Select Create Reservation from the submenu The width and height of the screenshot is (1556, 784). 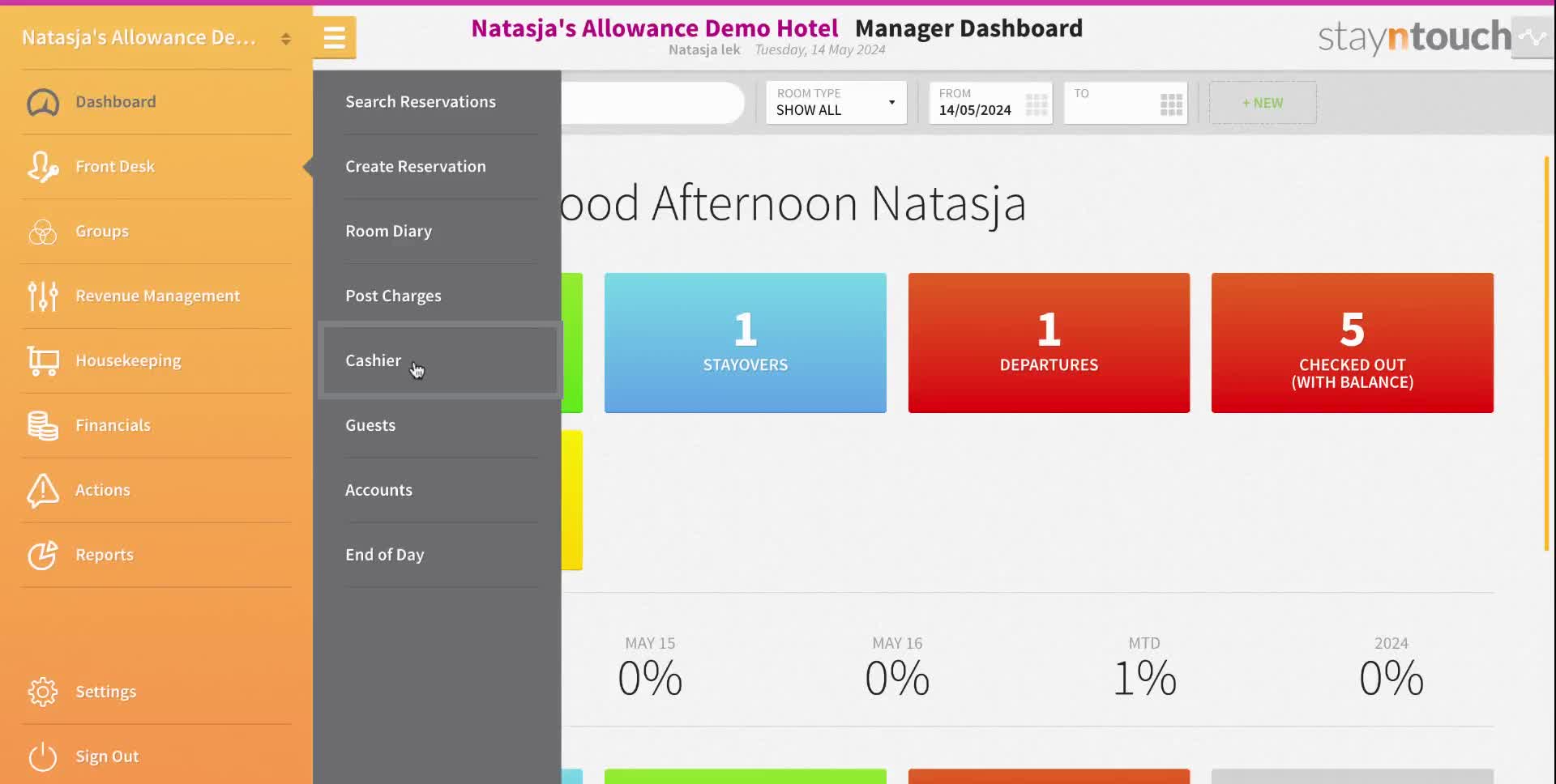point(416,167)
